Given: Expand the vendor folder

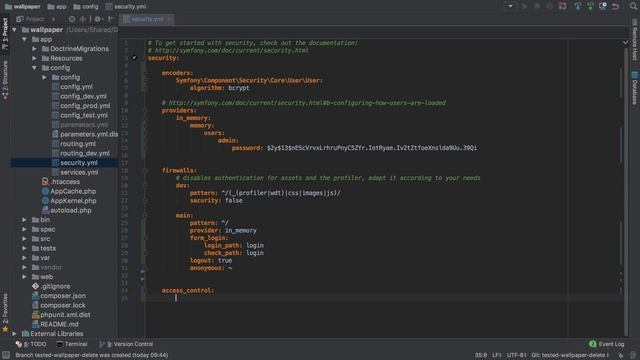Looking at the screenshot, I should click(24, 267).
